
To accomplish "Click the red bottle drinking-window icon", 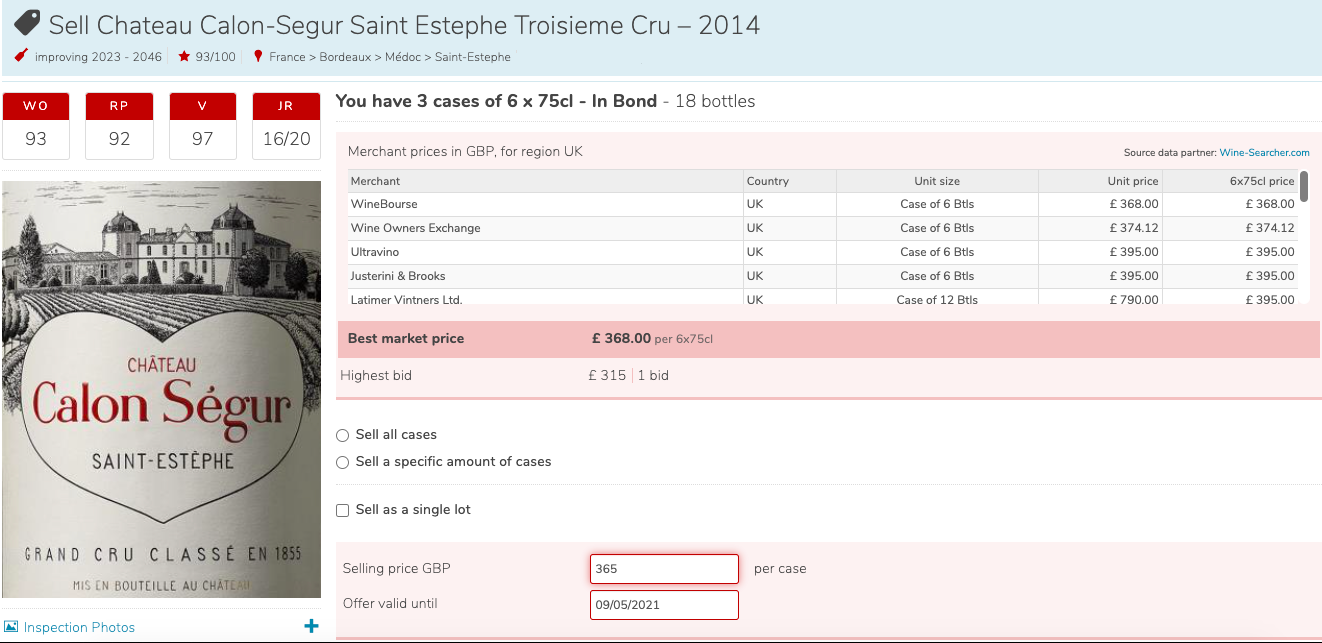I will point(21,56).
